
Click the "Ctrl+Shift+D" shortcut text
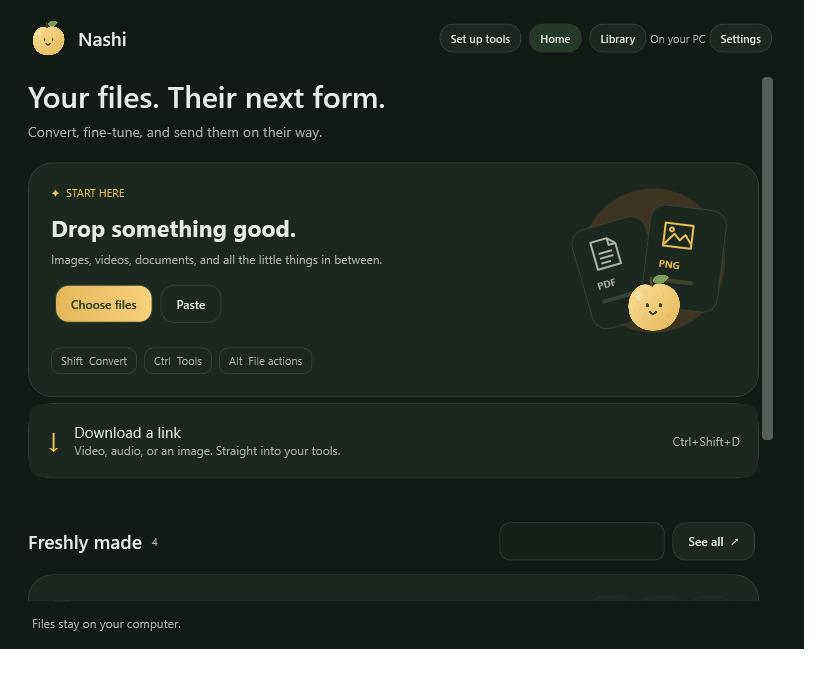click(706, 442)
